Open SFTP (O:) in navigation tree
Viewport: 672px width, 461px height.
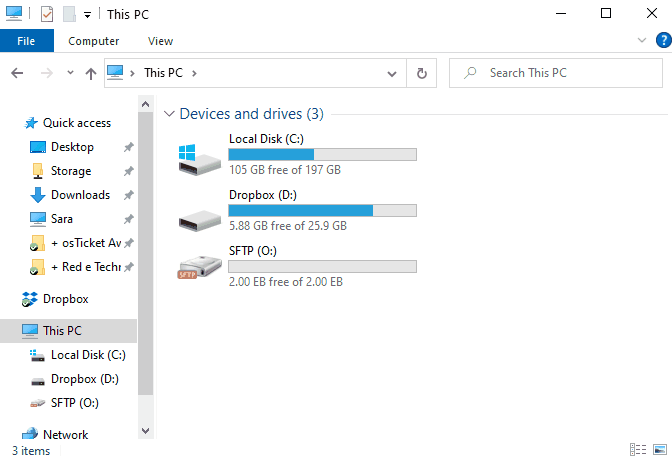click(75, 403)
